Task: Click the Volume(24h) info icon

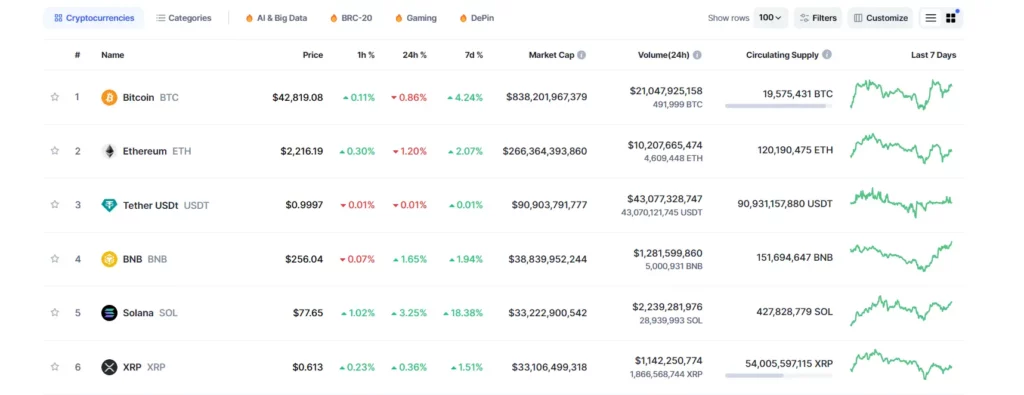Action: pyautogui.click(x=697, y=55)
